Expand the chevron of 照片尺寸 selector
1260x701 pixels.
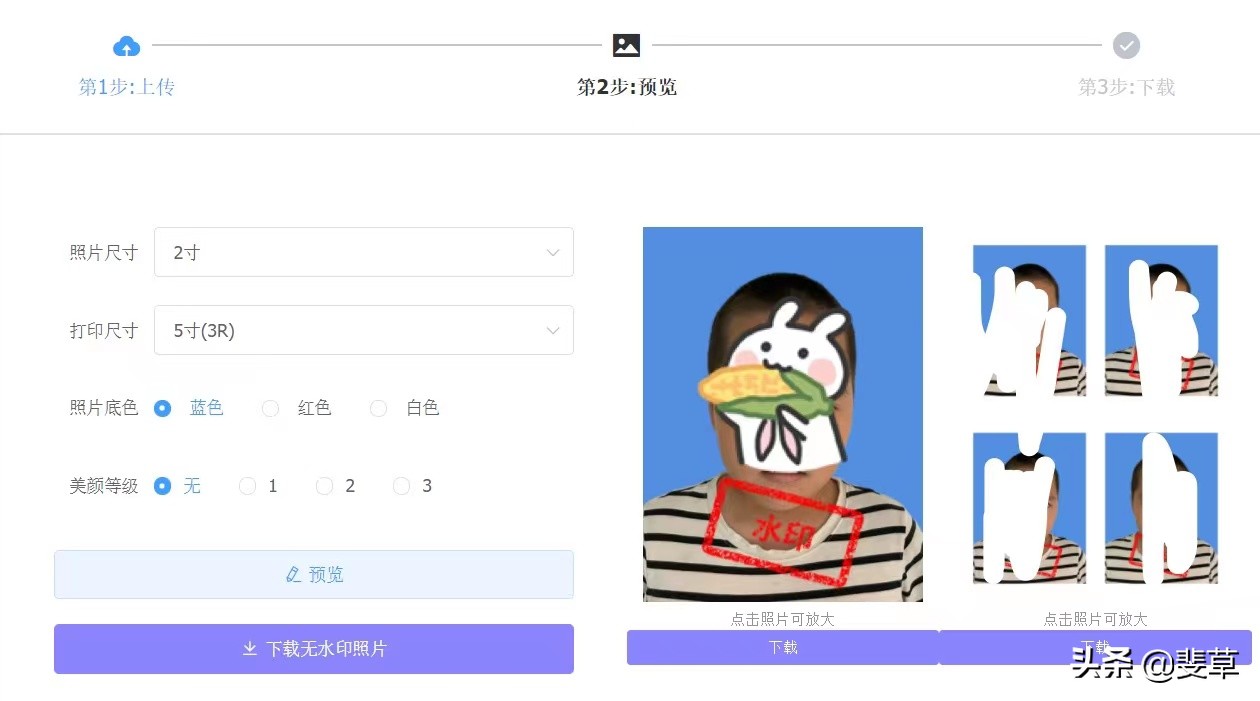tap(552, 252)
